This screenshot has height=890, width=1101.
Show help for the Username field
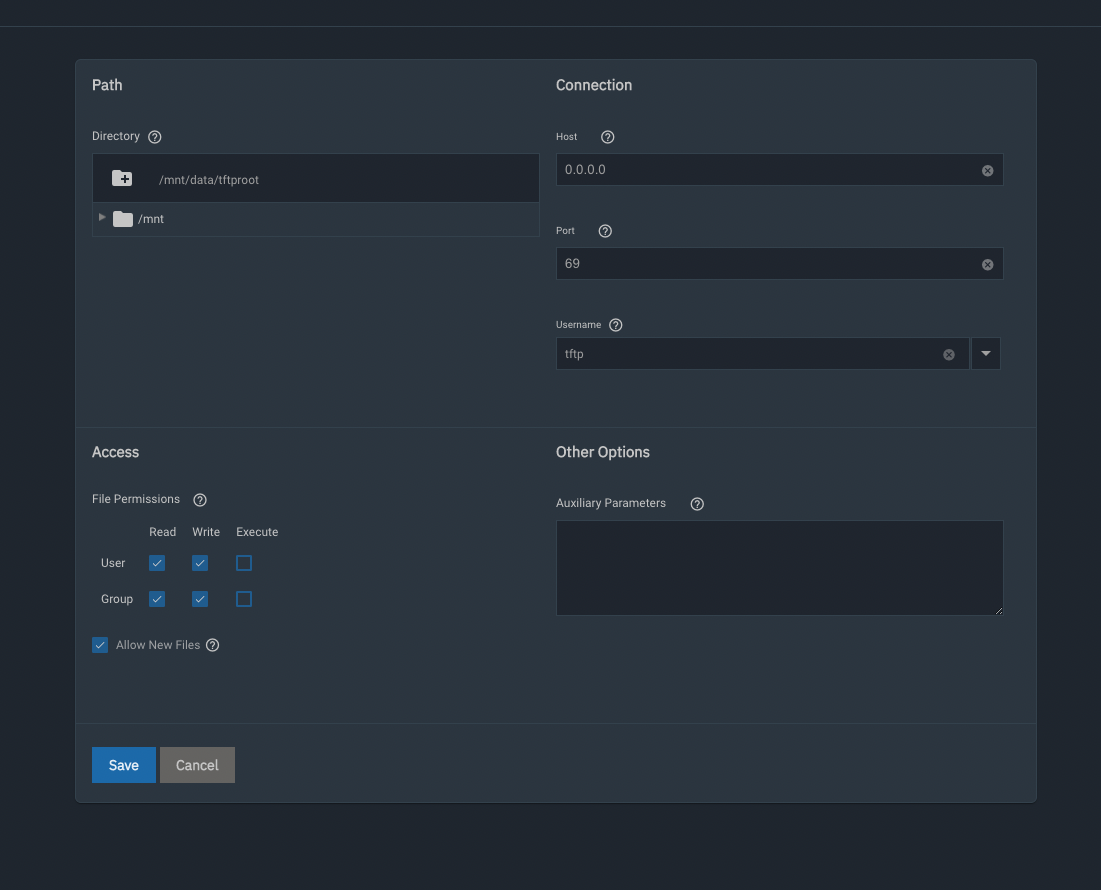(616, 325)
